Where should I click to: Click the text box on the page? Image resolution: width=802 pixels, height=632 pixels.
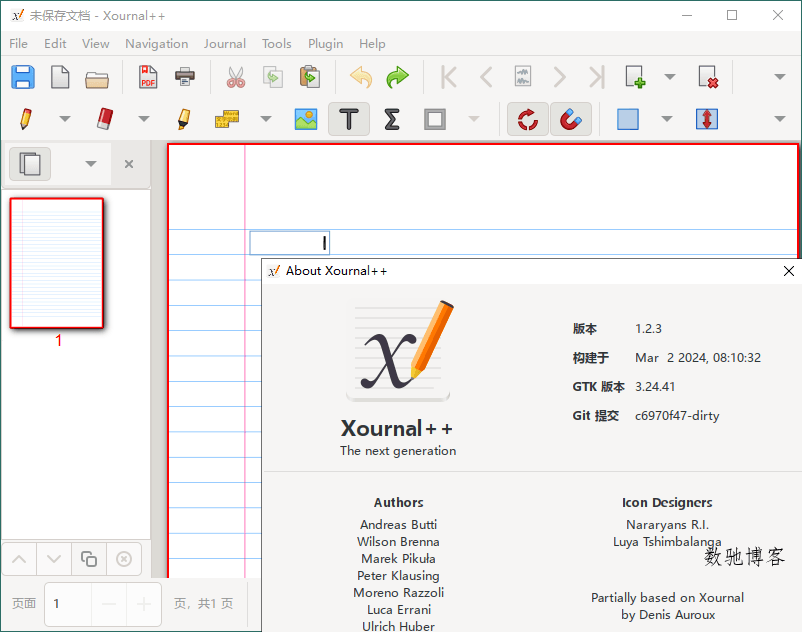point(289,243)
